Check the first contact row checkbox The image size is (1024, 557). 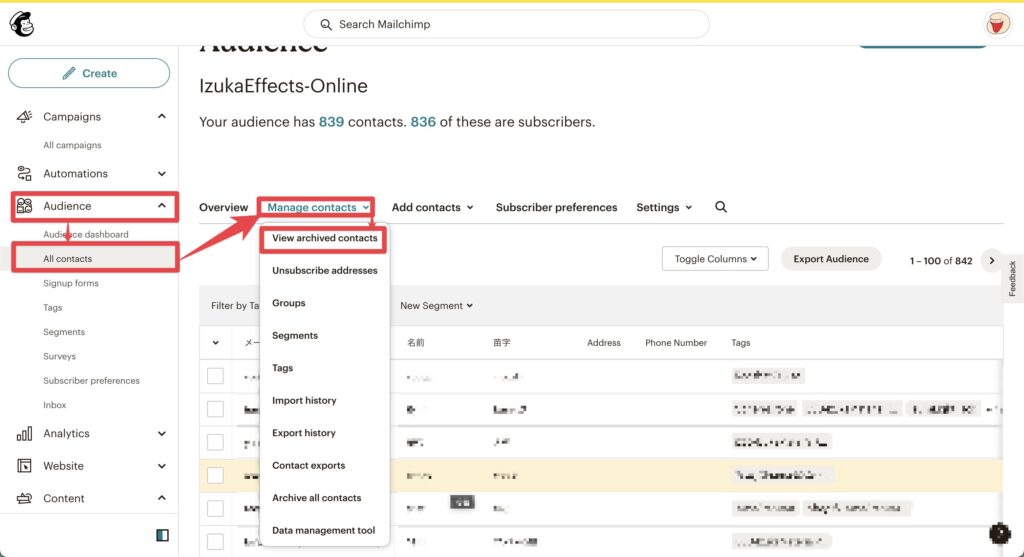coord(216,376)
